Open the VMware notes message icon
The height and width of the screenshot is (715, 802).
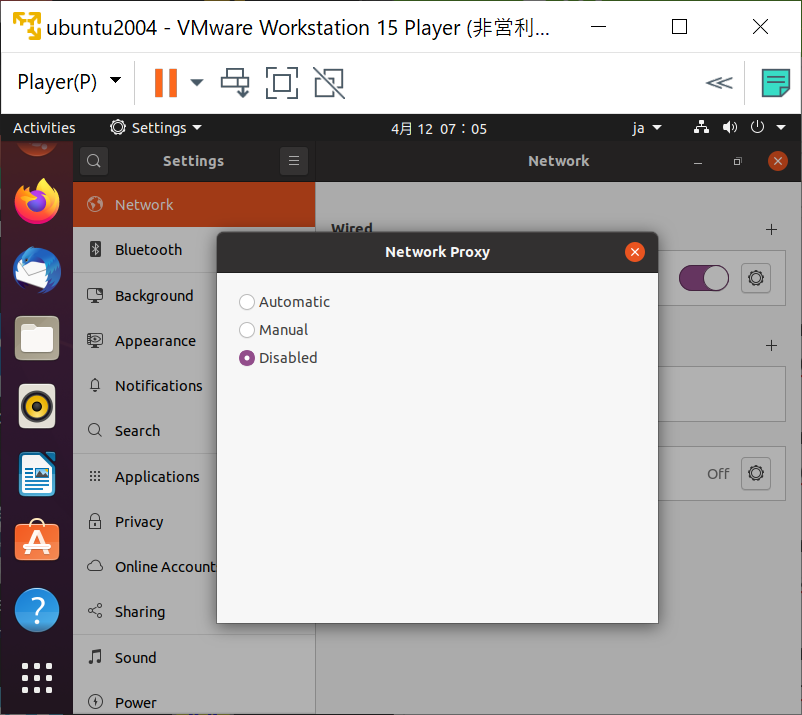click(775, 83)
